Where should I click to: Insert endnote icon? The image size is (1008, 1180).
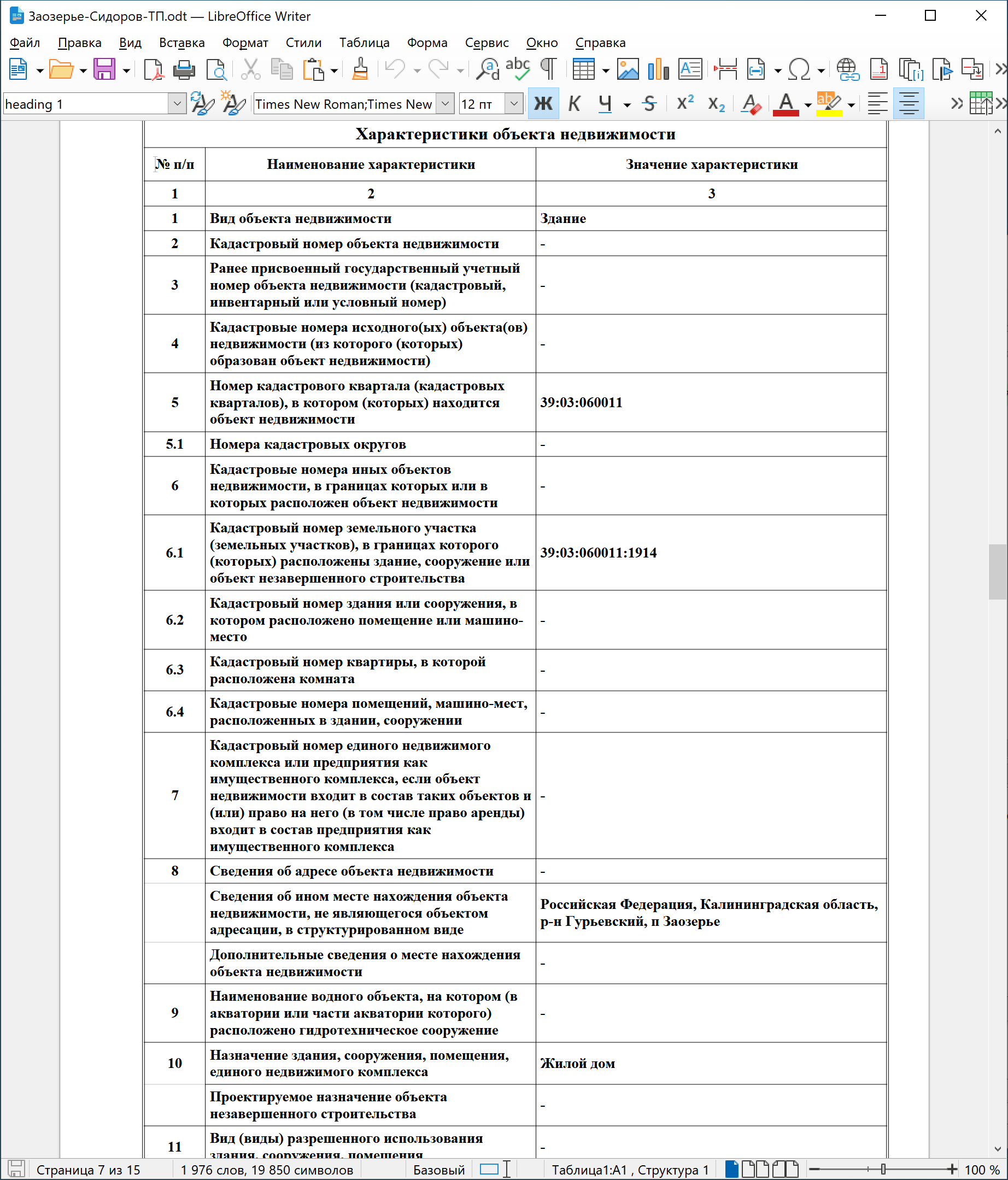pyautogui.click(x=911, y=69)
